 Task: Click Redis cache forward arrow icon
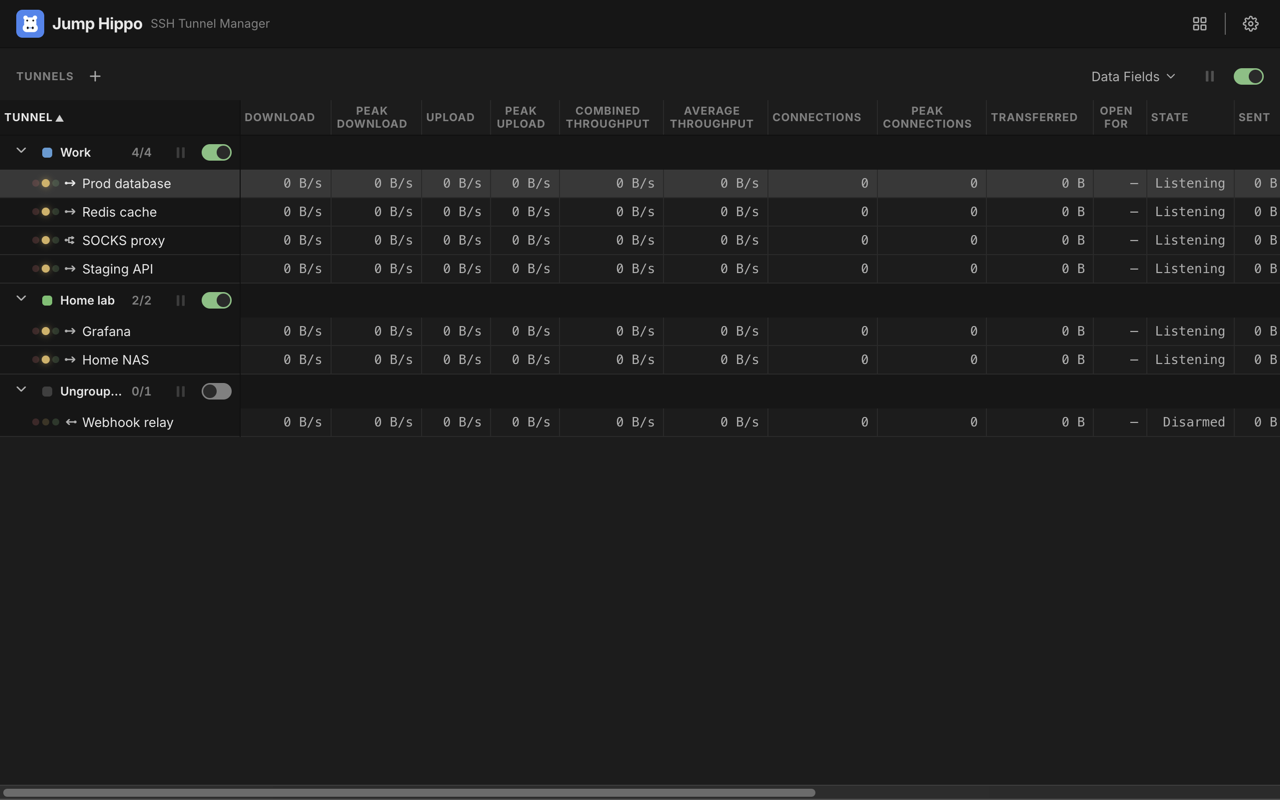click(x=70, y=212)
